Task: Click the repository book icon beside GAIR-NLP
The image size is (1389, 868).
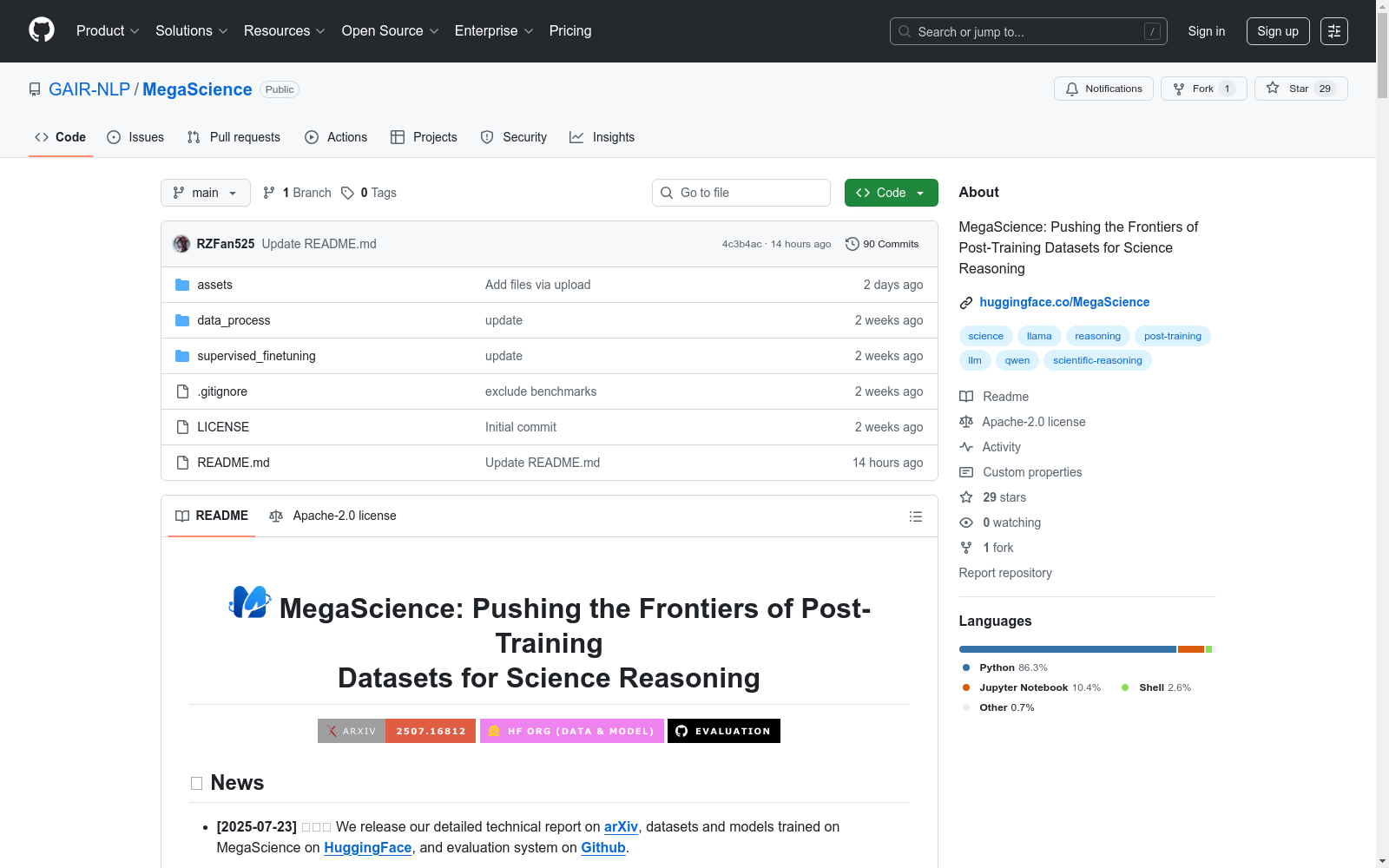Action: pyautogui.click(x=35, y=89)
